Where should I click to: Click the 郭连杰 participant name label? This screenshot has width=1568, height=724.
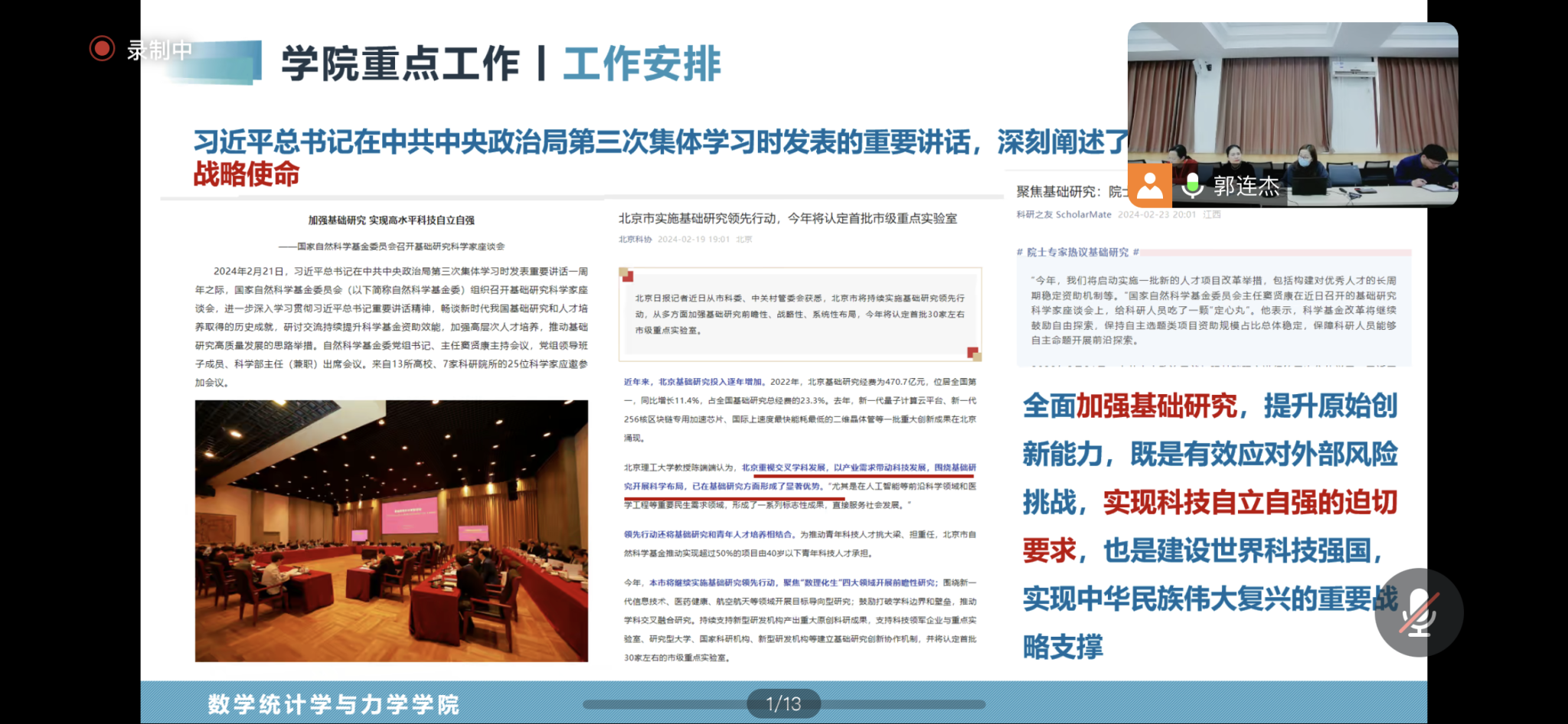tap(1246, 186)
